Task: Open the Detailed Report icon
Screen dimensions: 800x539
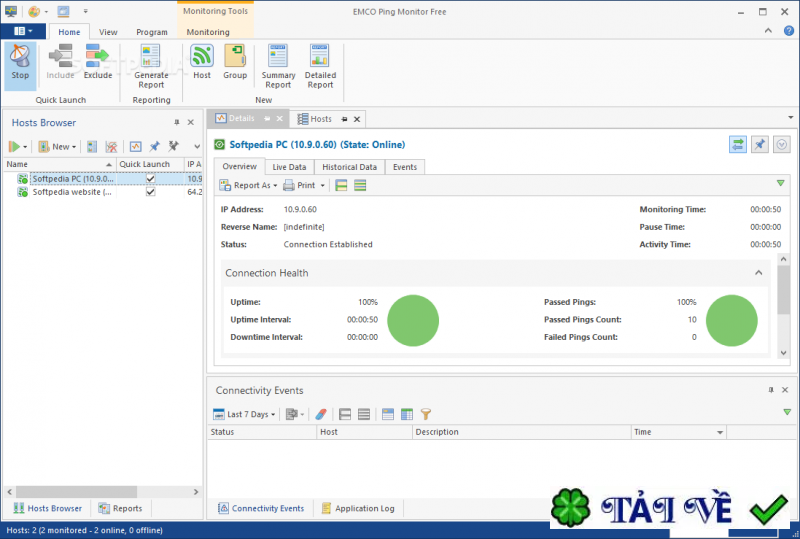Action: click(x=320, y=62)
